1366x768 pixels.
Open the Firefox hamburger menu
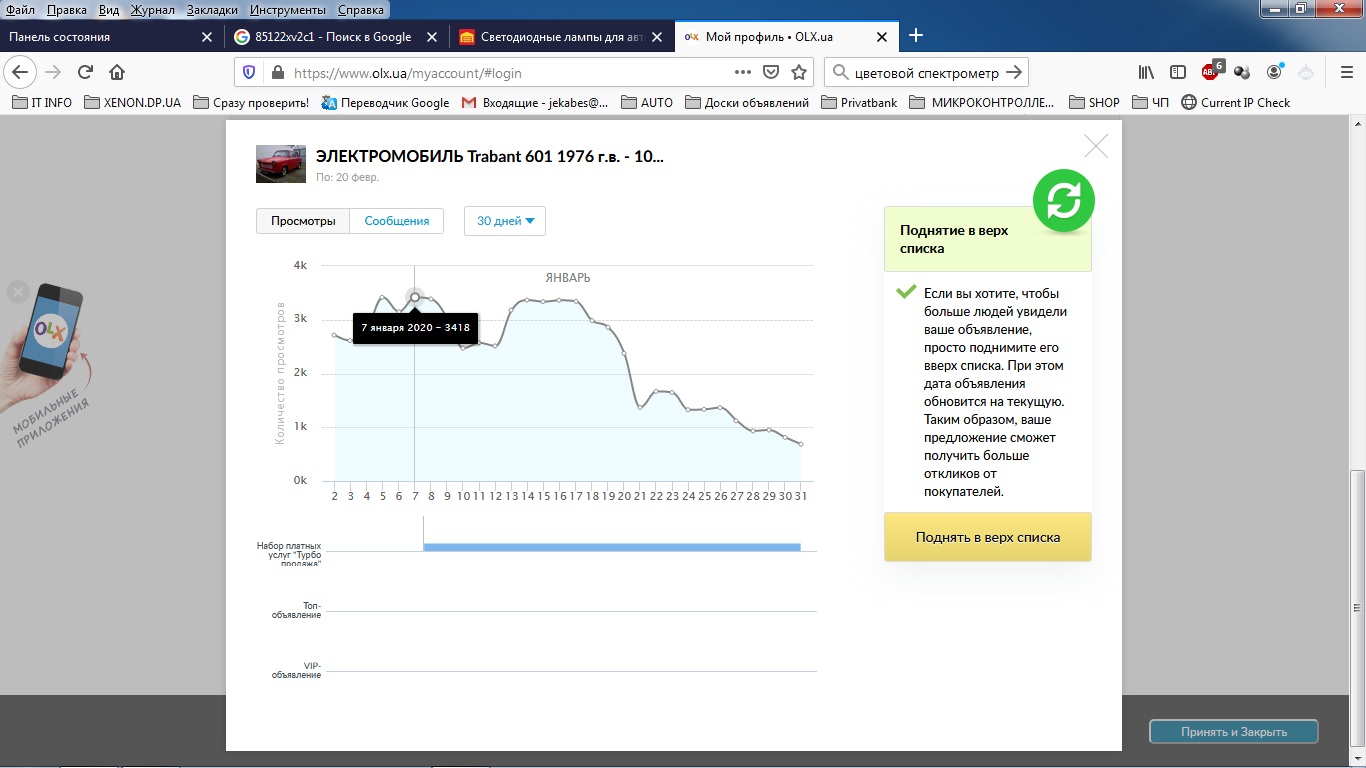pyautogui.click(x=1346, y=72)
